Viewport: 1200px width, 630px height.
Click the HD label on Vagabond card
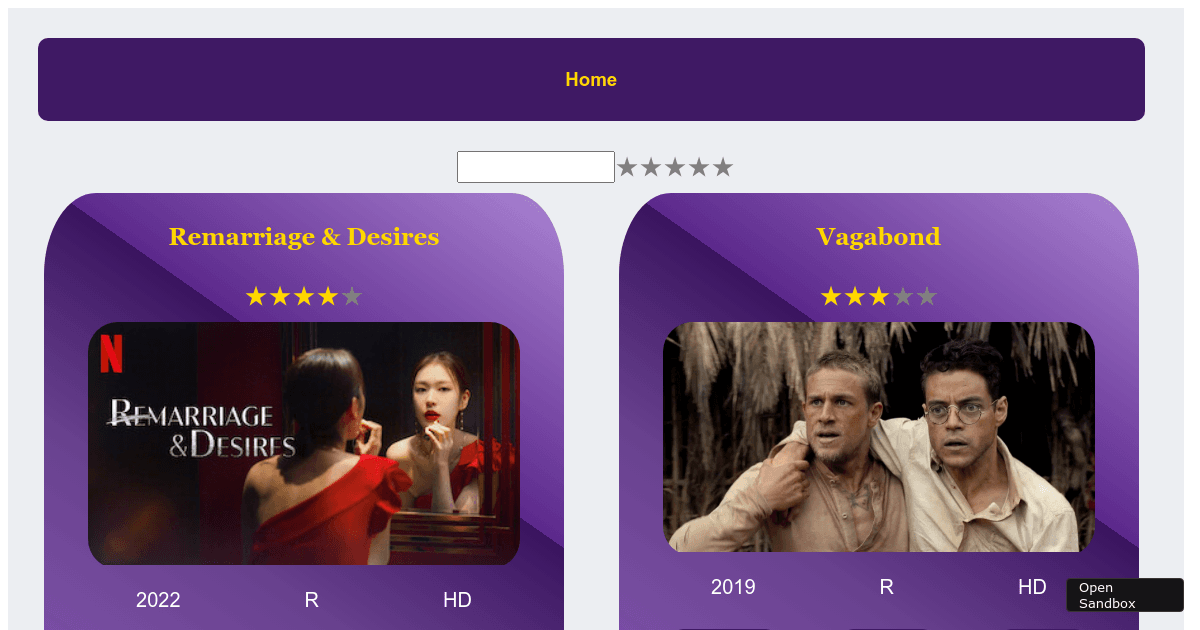click(x=1032, y=587)
